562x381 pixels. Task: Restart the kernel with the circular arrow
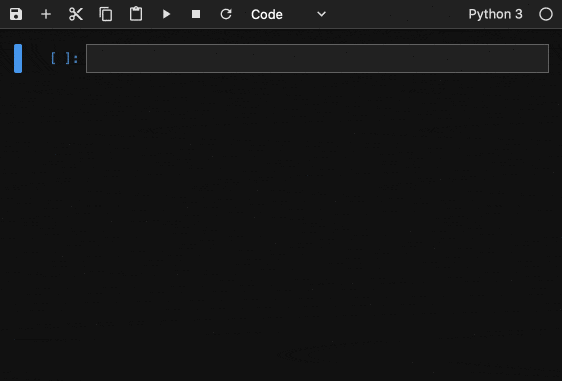(226, 14)
